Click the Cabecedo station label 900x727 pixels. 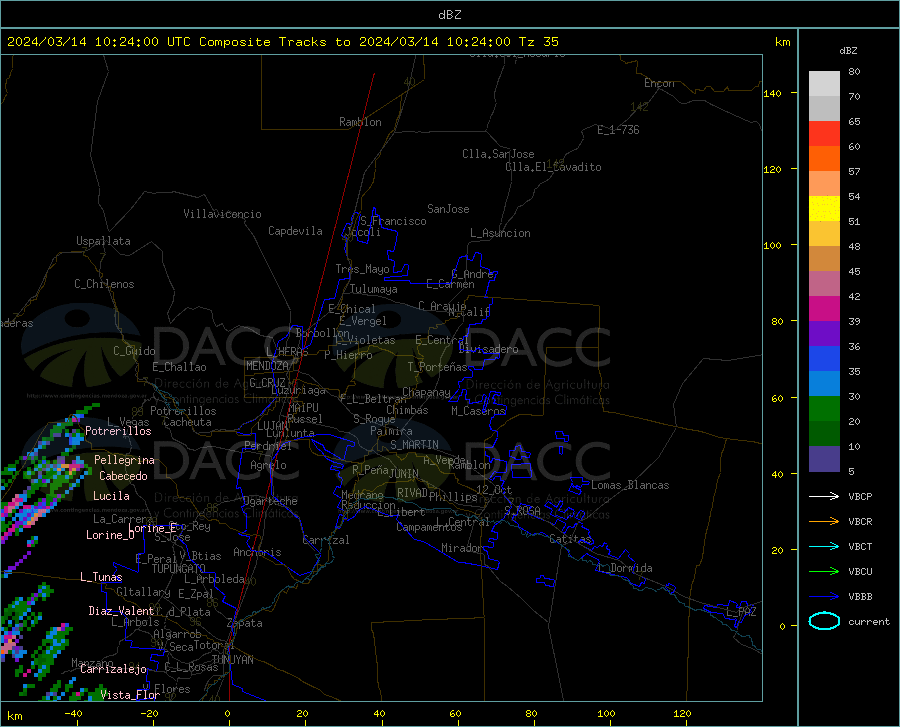tap(123, 476)
